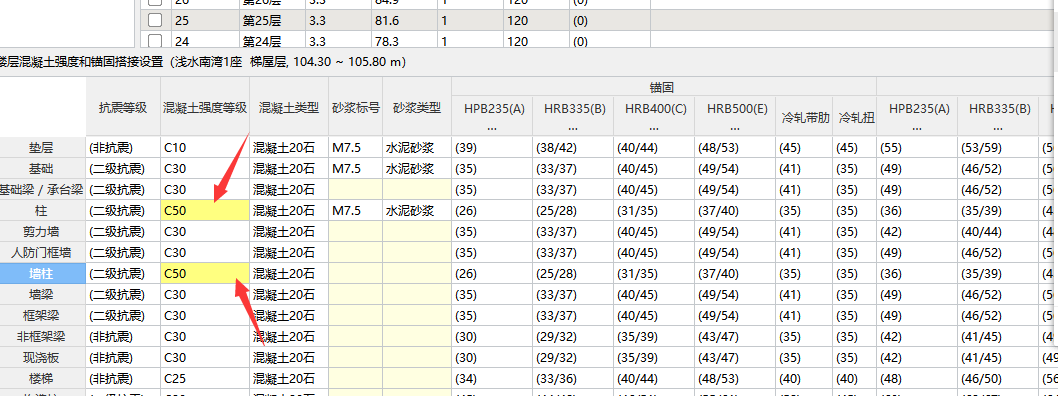Click the yellow C50 cell in 墙柱 row

click(x=205, y=273)
